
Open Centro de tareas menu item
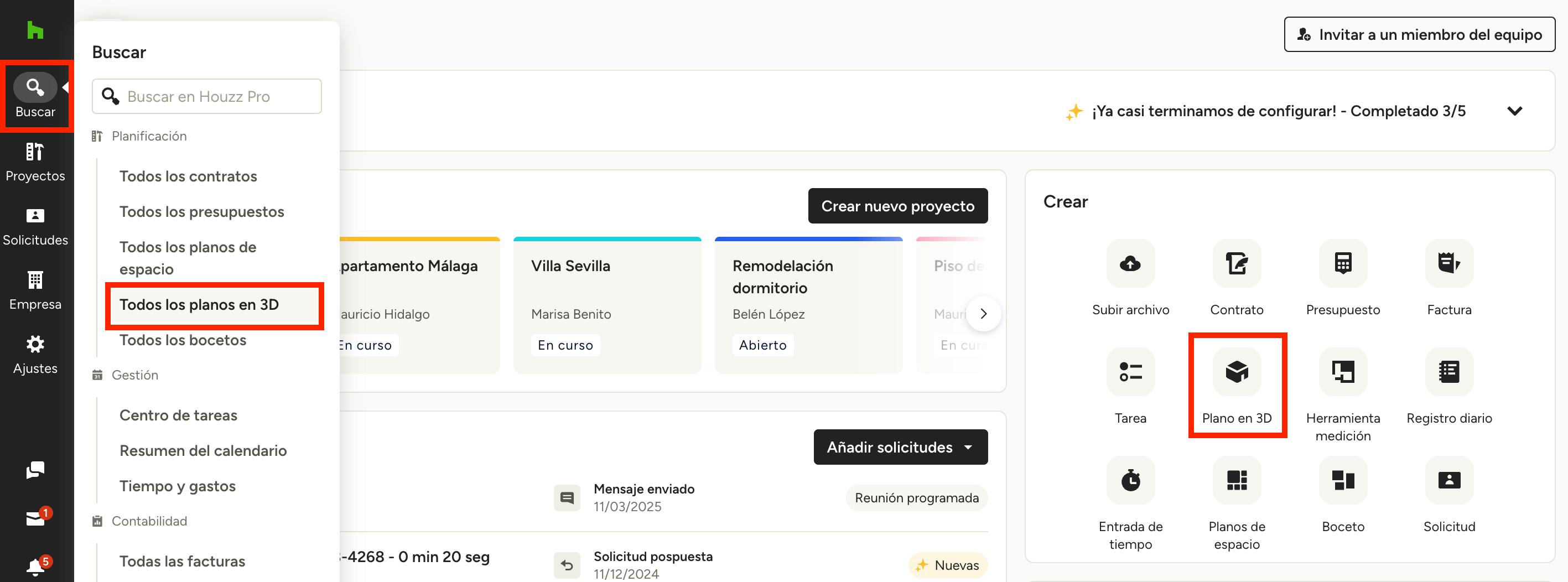tap(178, 415)
